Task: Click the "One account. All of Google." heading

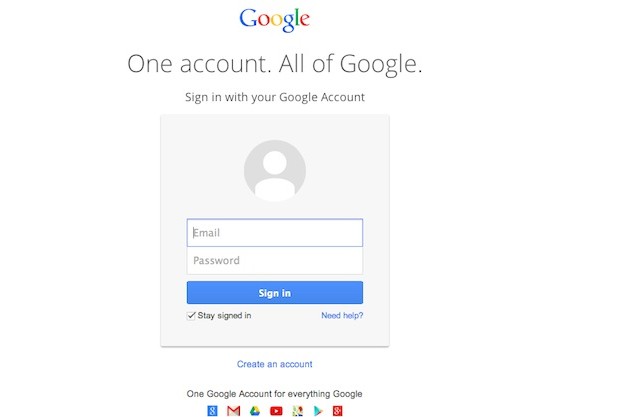Action: click(x=275, y=64)
